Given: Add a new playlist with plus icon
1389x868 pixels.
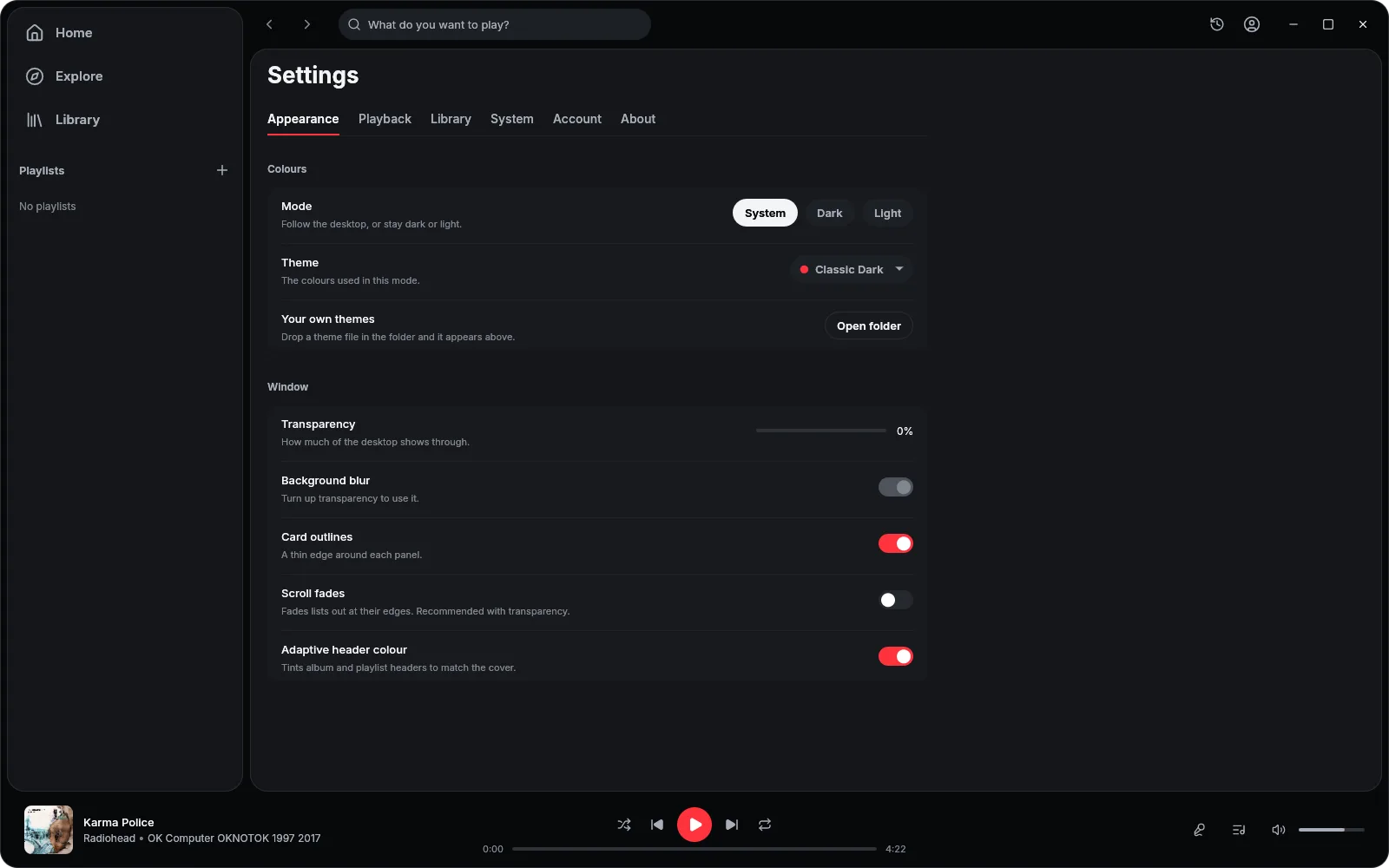Looking at the screenshot, I should pos(222,170).
